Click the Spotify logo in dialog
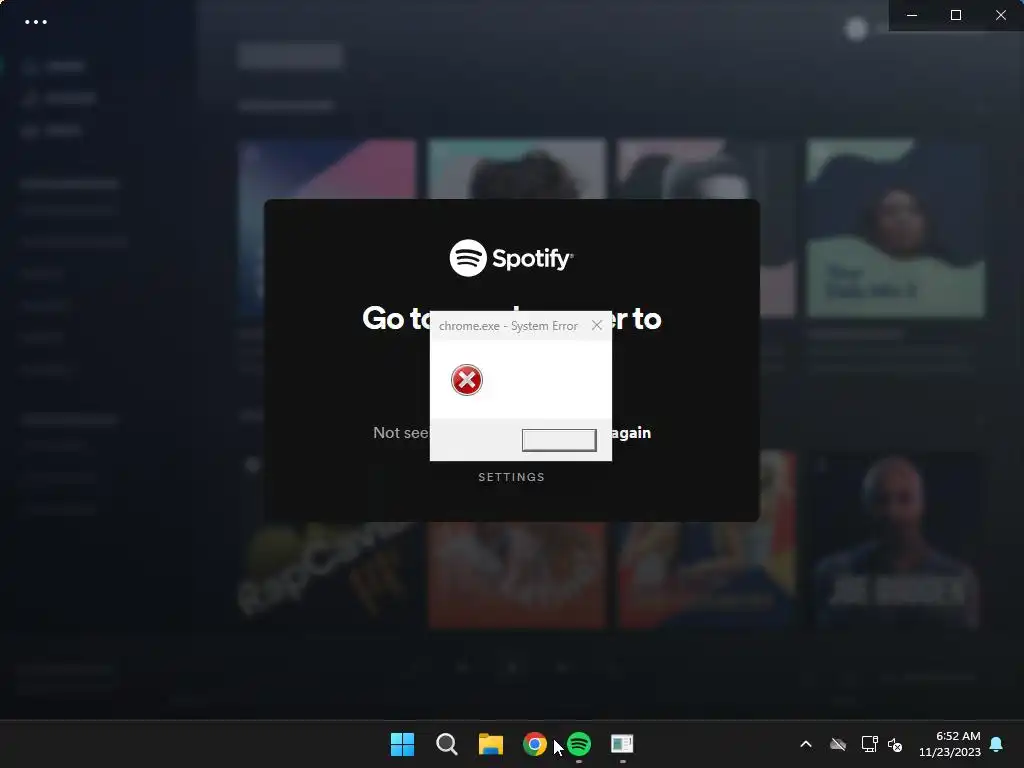 click(511, 258)
